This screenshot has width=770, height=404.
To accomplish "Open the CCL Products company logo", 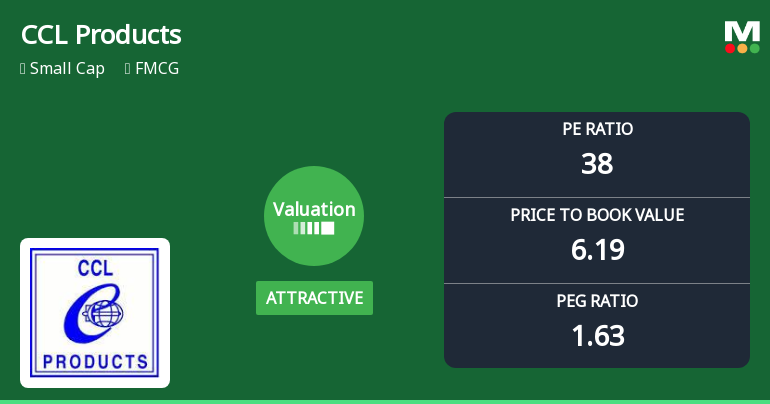I will pos(95,312).
